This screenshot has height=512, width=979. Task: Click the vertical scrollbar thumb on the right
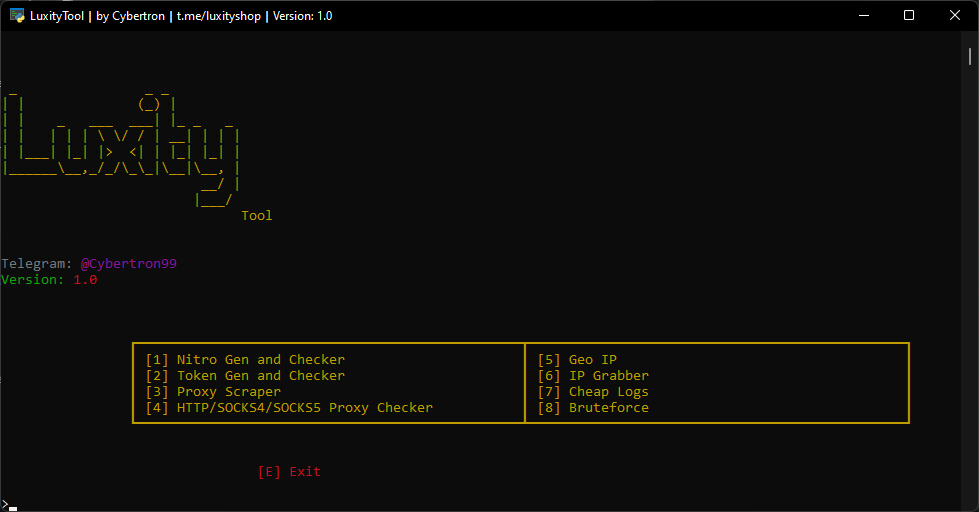[x=971, y=57]
